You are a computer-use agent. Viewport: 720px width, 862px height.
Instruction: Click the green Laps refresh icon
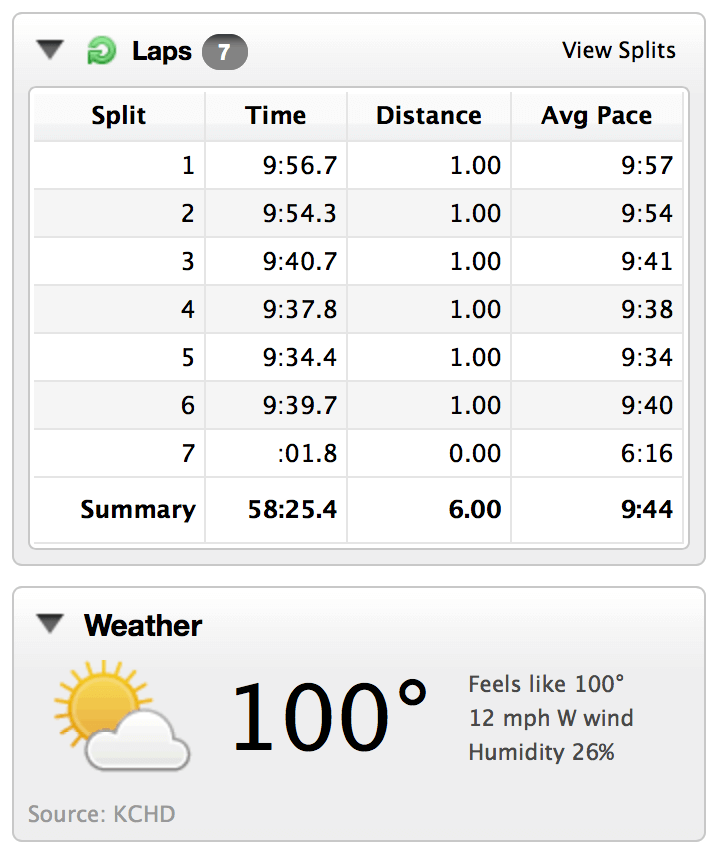(102, 51)
